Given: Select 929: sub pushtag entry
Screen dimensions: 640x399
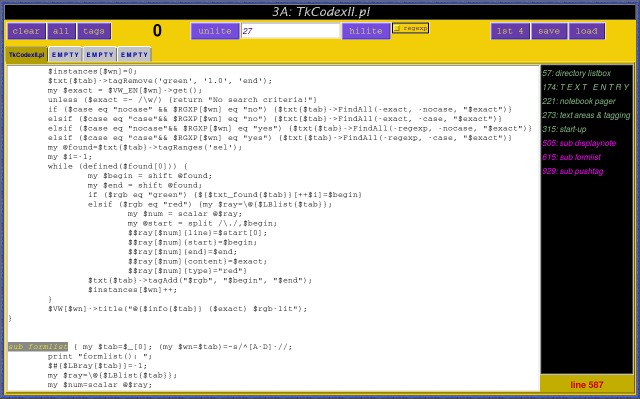Looking at the screenshot, I should click(x=573, y=171).
